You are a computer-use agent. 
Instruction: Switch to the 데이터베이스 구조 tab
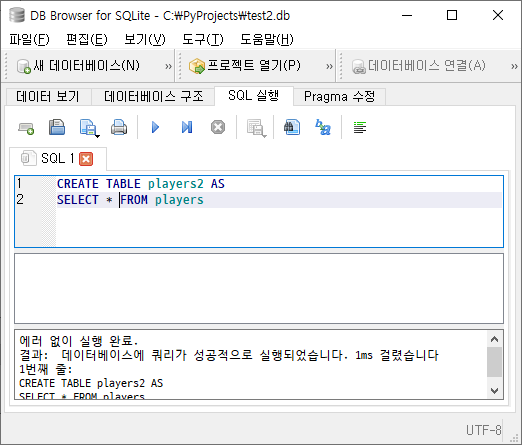pos(153,97)
